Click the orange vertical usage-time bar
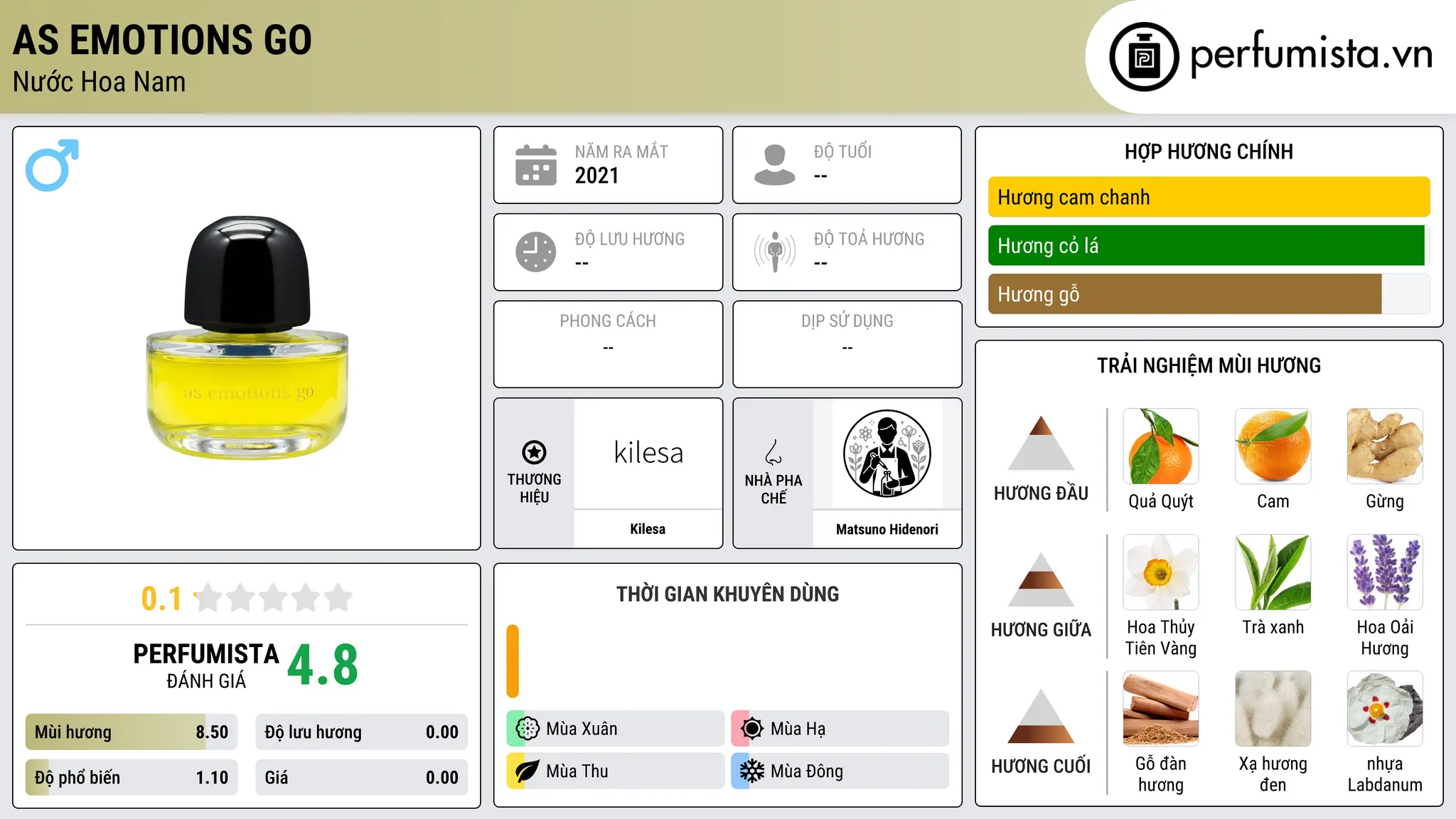Image resolution: width=1456 pixels, height=819 pixels. click(x=513, y=661)
